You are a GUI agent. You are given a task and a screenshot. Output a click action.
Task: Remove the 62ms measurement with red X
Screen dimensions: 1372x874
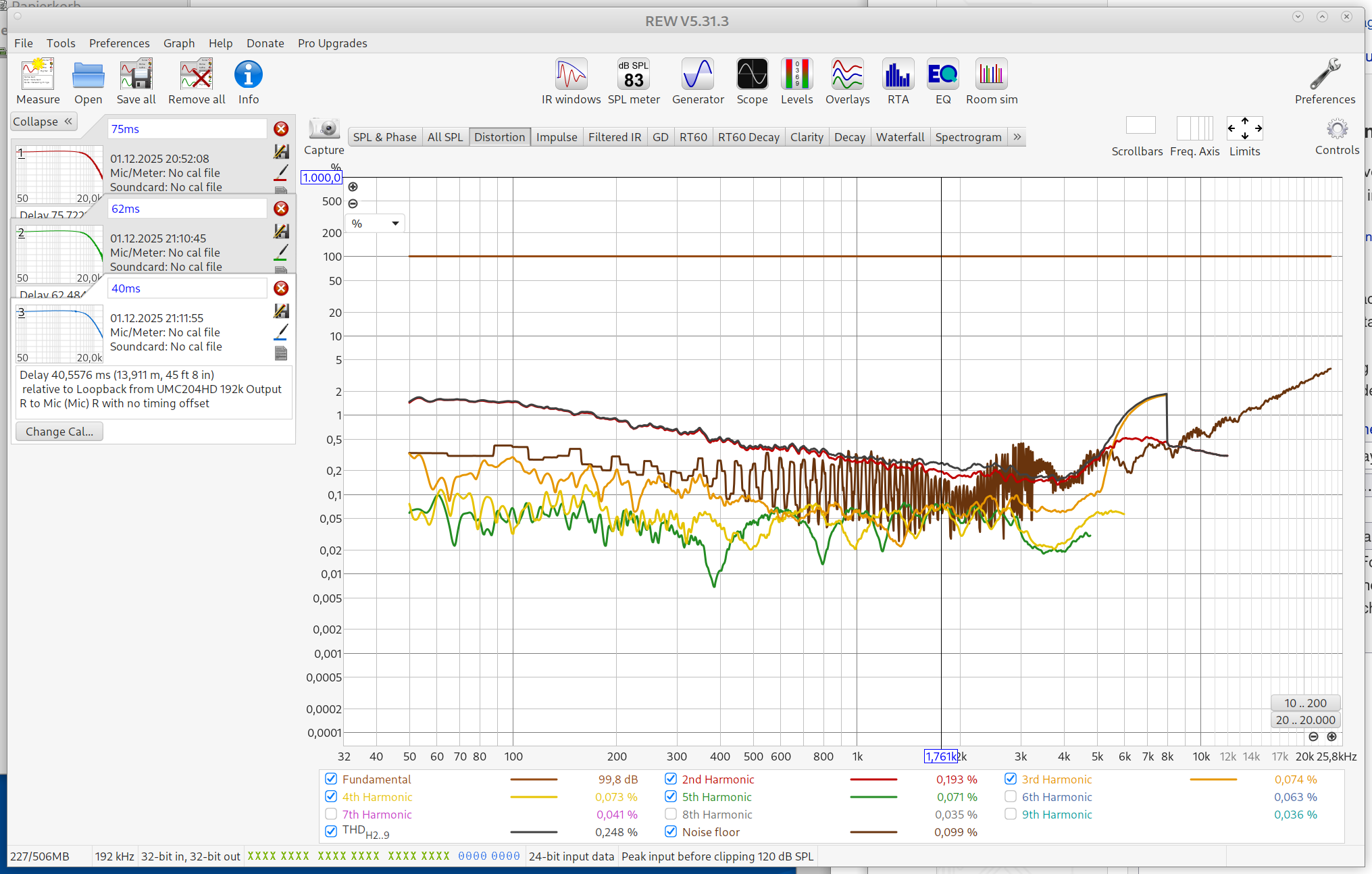tap(281, 209)
